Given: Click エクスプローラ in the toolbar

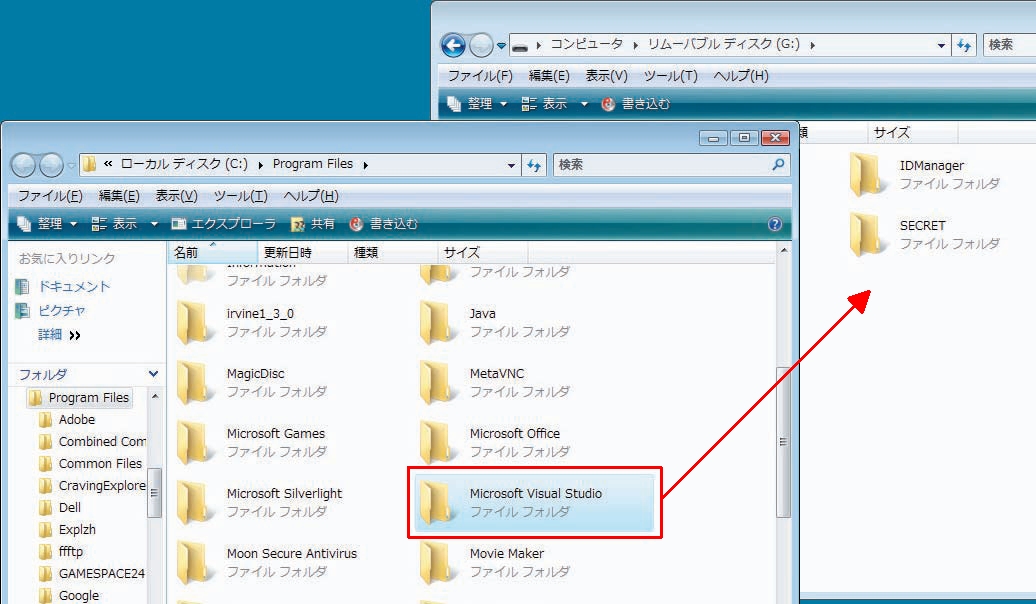Looking at the screenshot, I should pos(223,224).
